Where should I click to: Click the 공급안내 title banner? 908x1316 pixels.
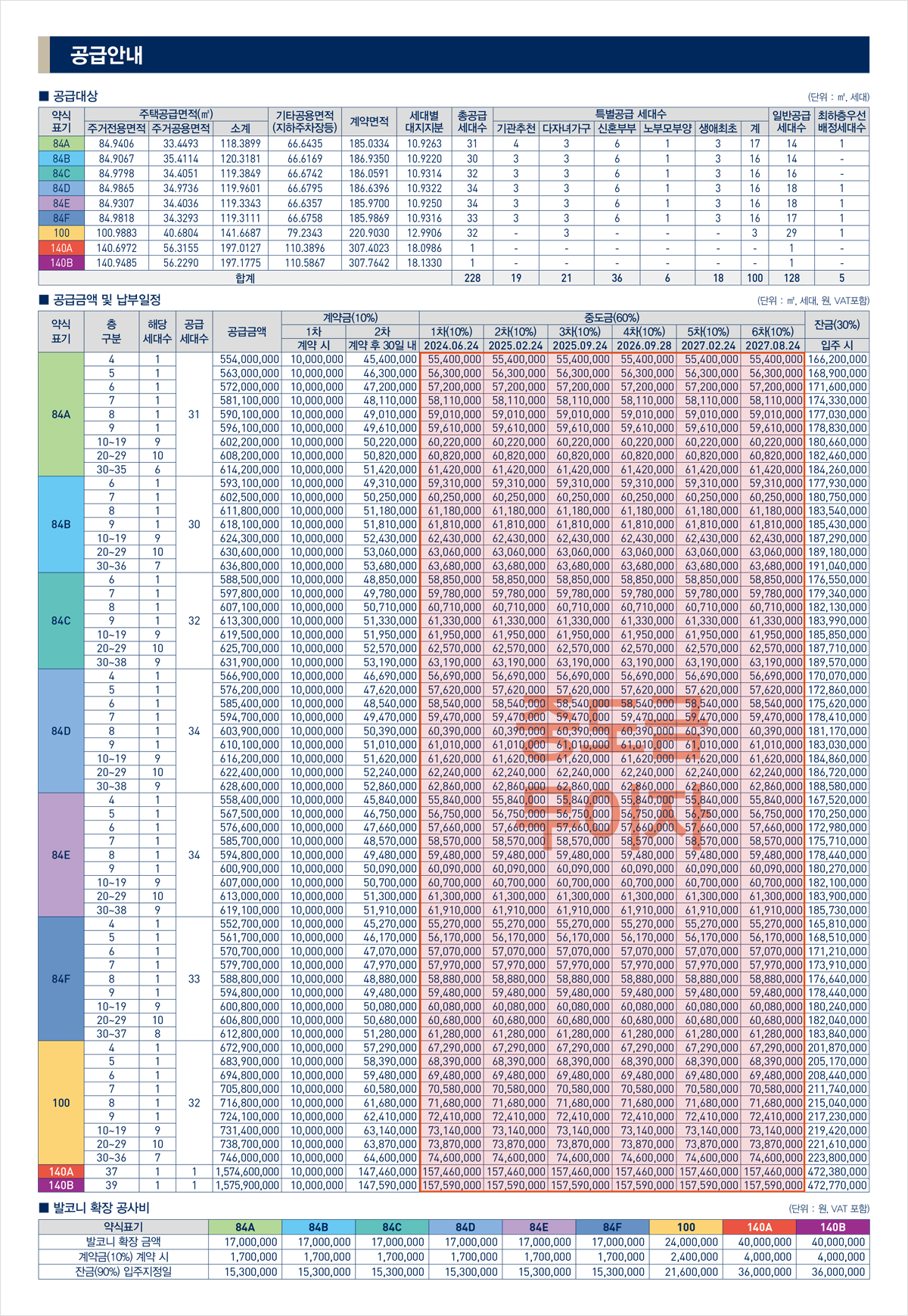click(454, 54)
